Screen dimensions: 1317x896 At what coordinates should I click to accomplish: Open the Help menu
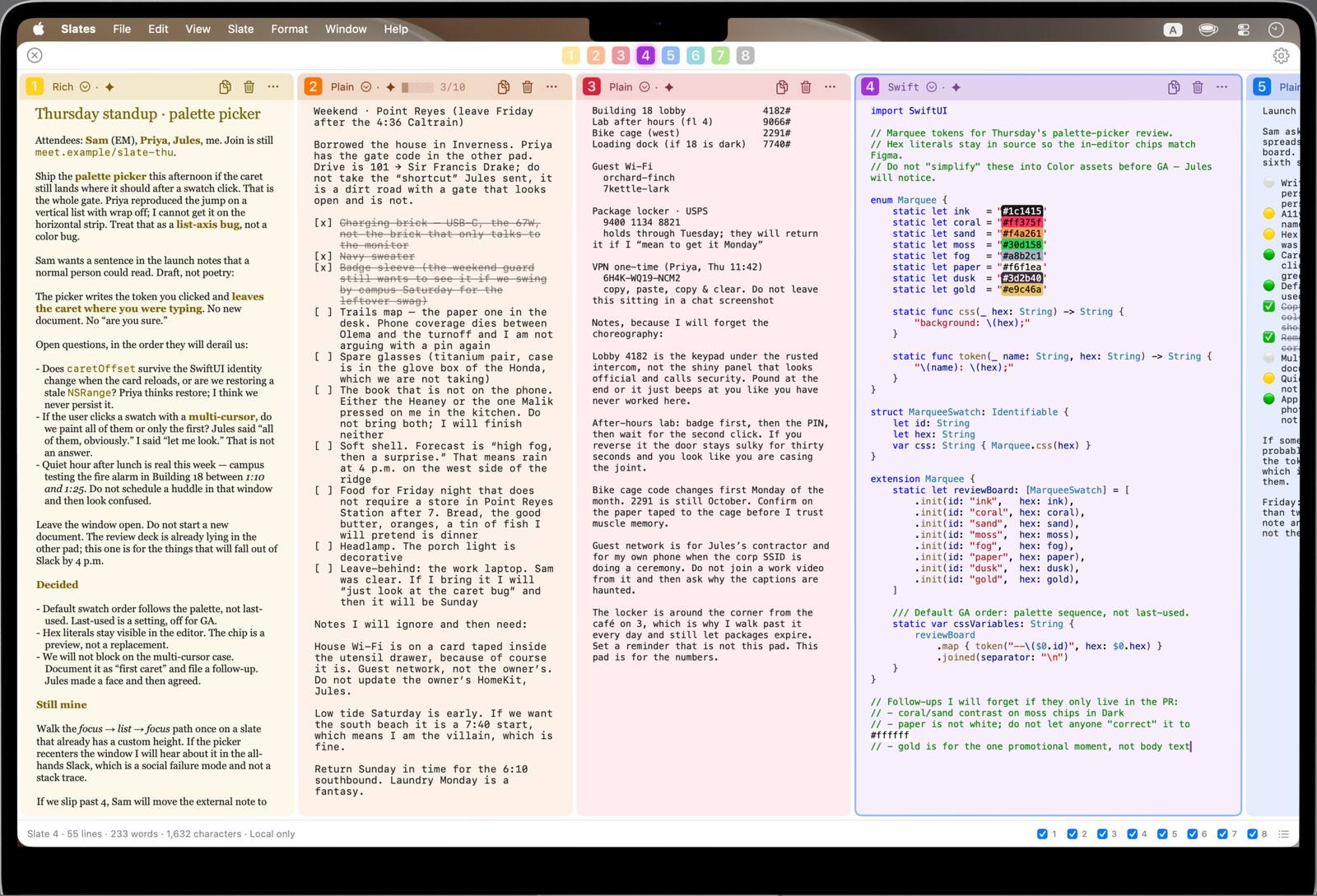[x=396, y=29]
